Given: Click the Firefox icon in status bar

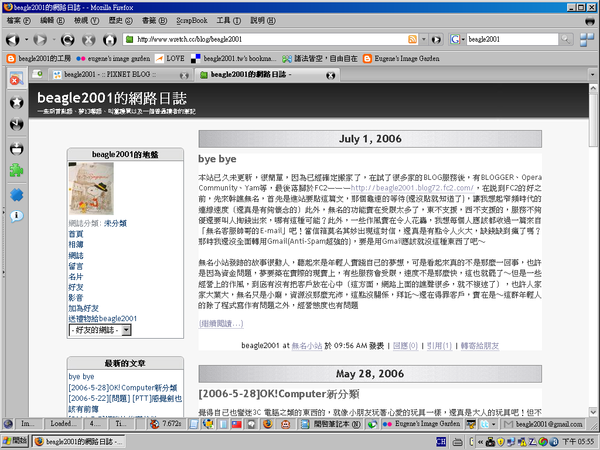Looking at the screenshot, I should 268,424.
